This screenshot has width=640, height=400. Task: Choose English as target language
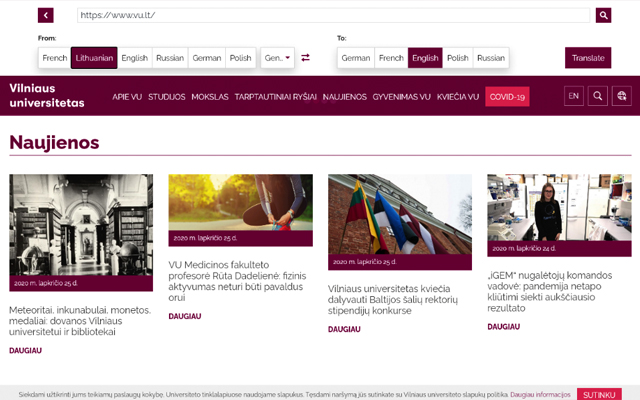tap(425, 58)
